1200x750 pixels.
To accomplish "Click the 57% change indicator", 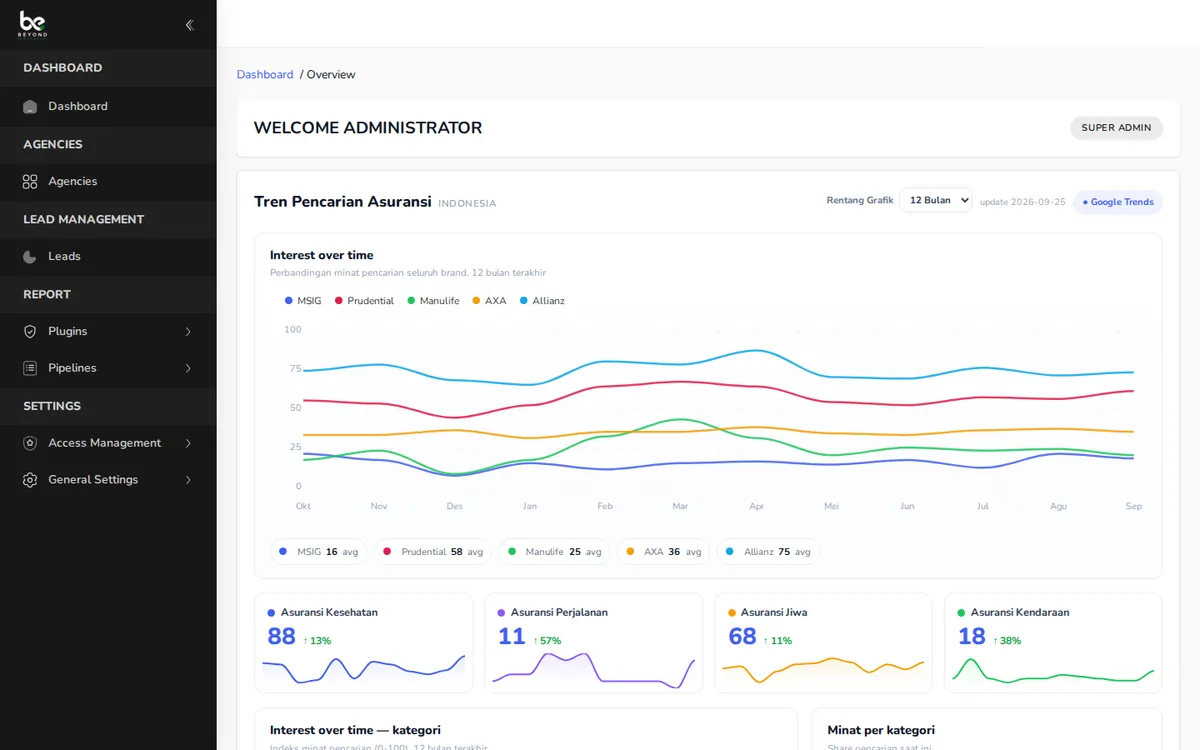I will (547, 641).
